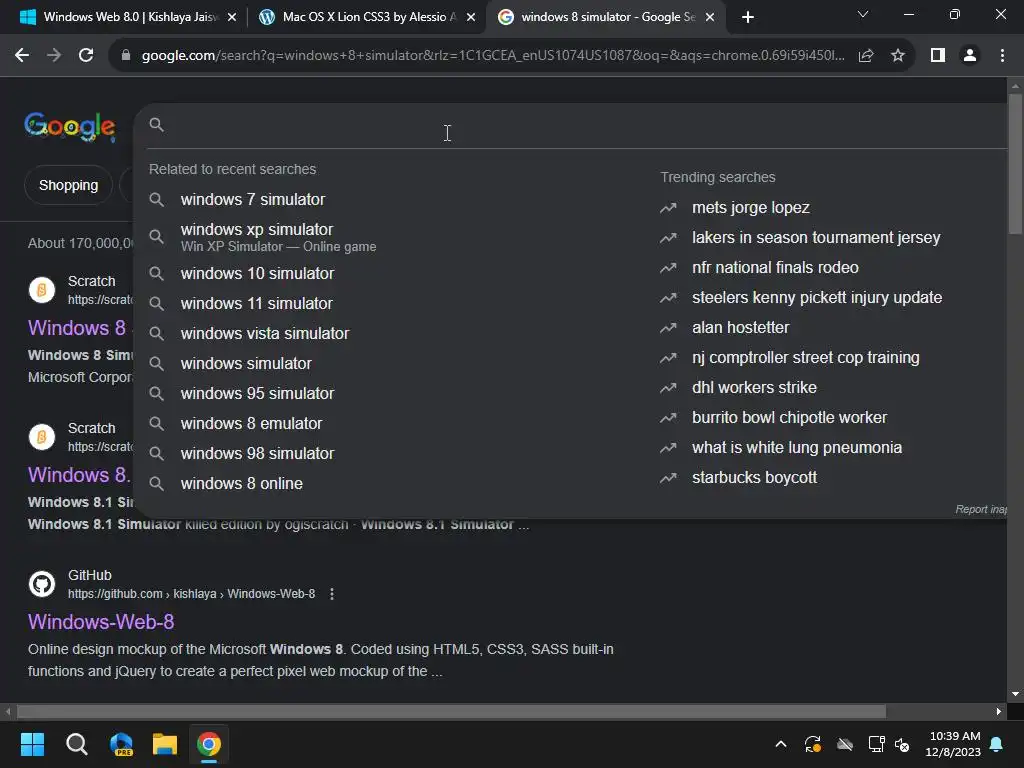1024x768 pixels.
Task: Open the tab search chevron
Action: (863, 14)
